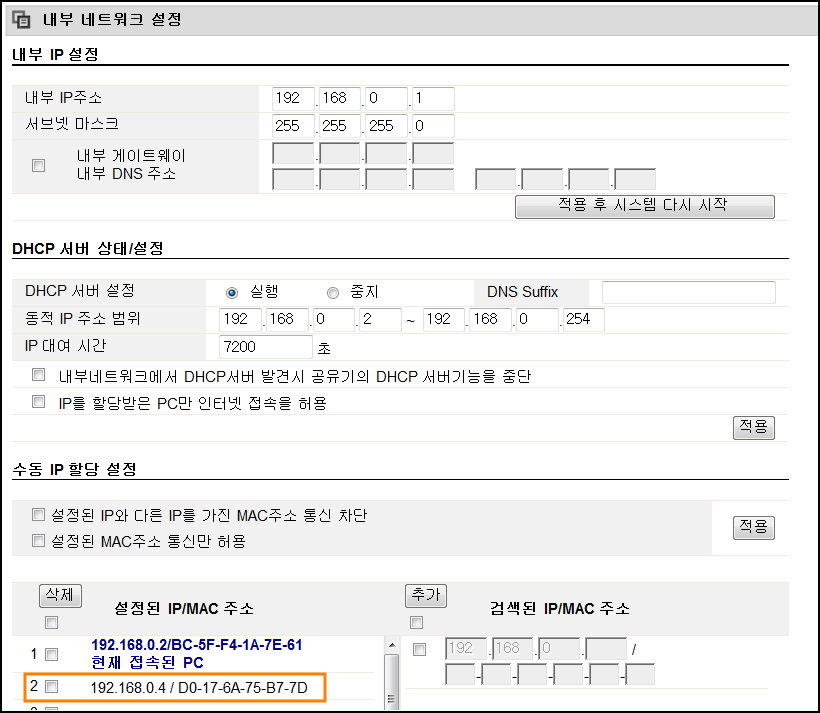Click 적용 button in 수동 IP 할당 section
The height and width of the screenshot is (713, 820).
753,527
